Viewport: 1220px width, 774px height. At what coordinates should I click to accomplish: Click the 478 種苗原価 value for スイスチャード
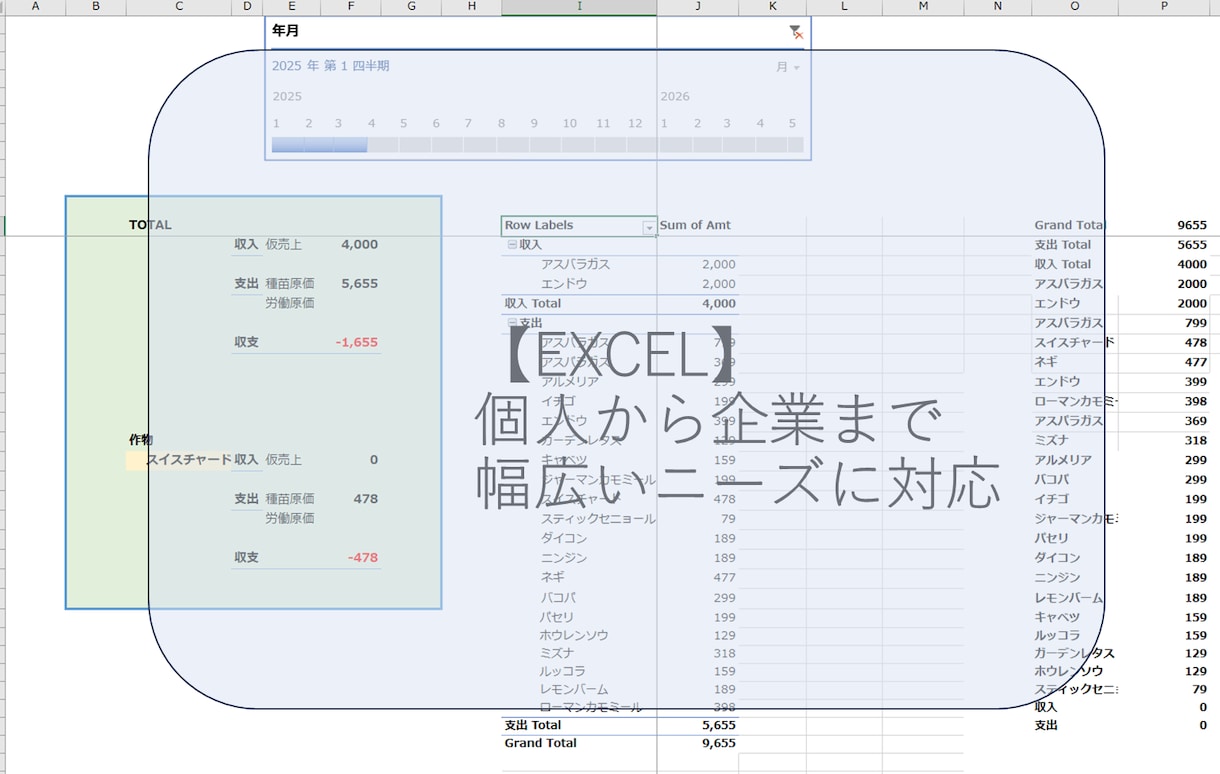tap(366, 498)
